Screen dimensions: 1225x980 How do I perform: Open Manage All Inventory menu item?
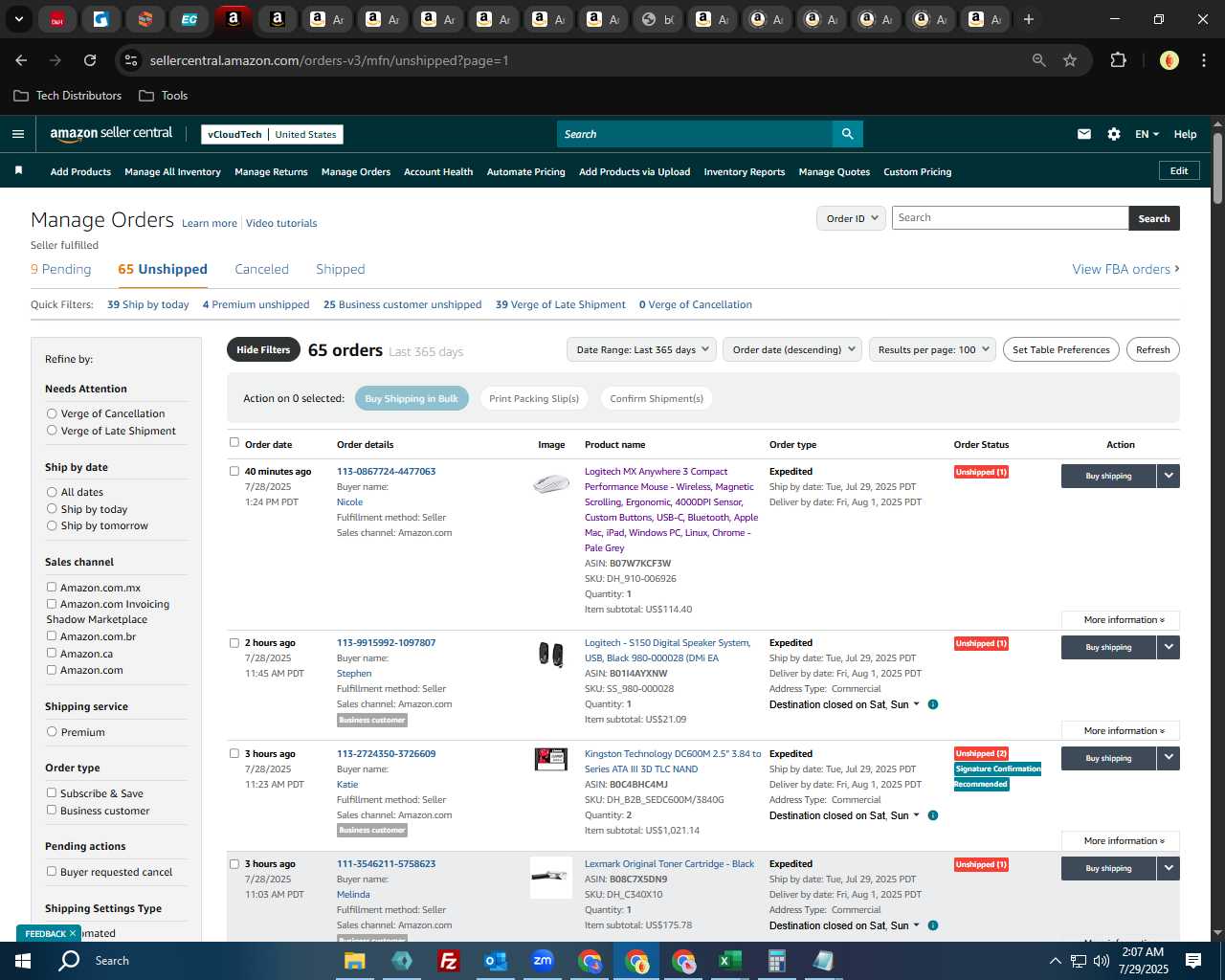click(x=172, y=172)
